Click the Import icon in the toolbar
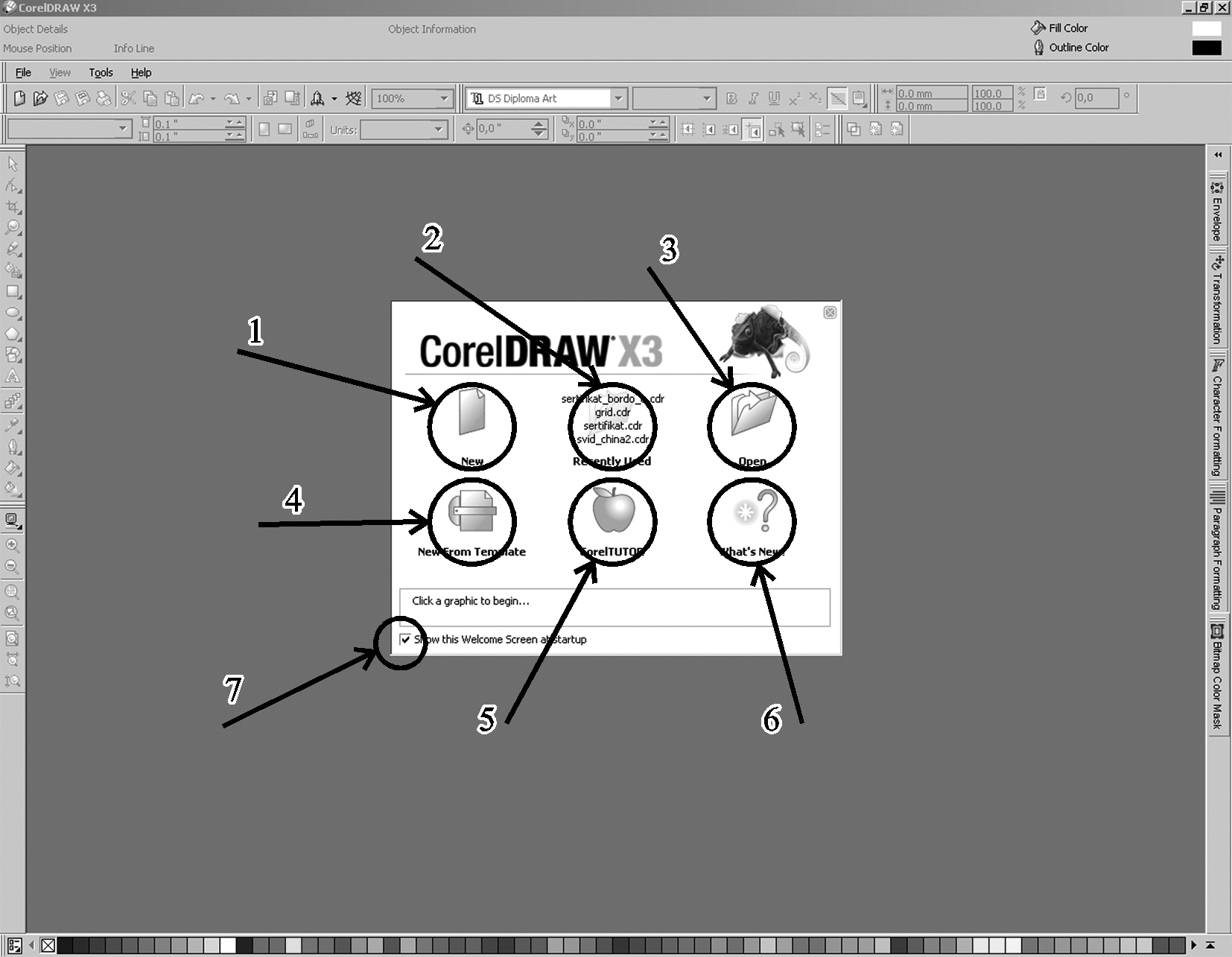 click(270, 98)
